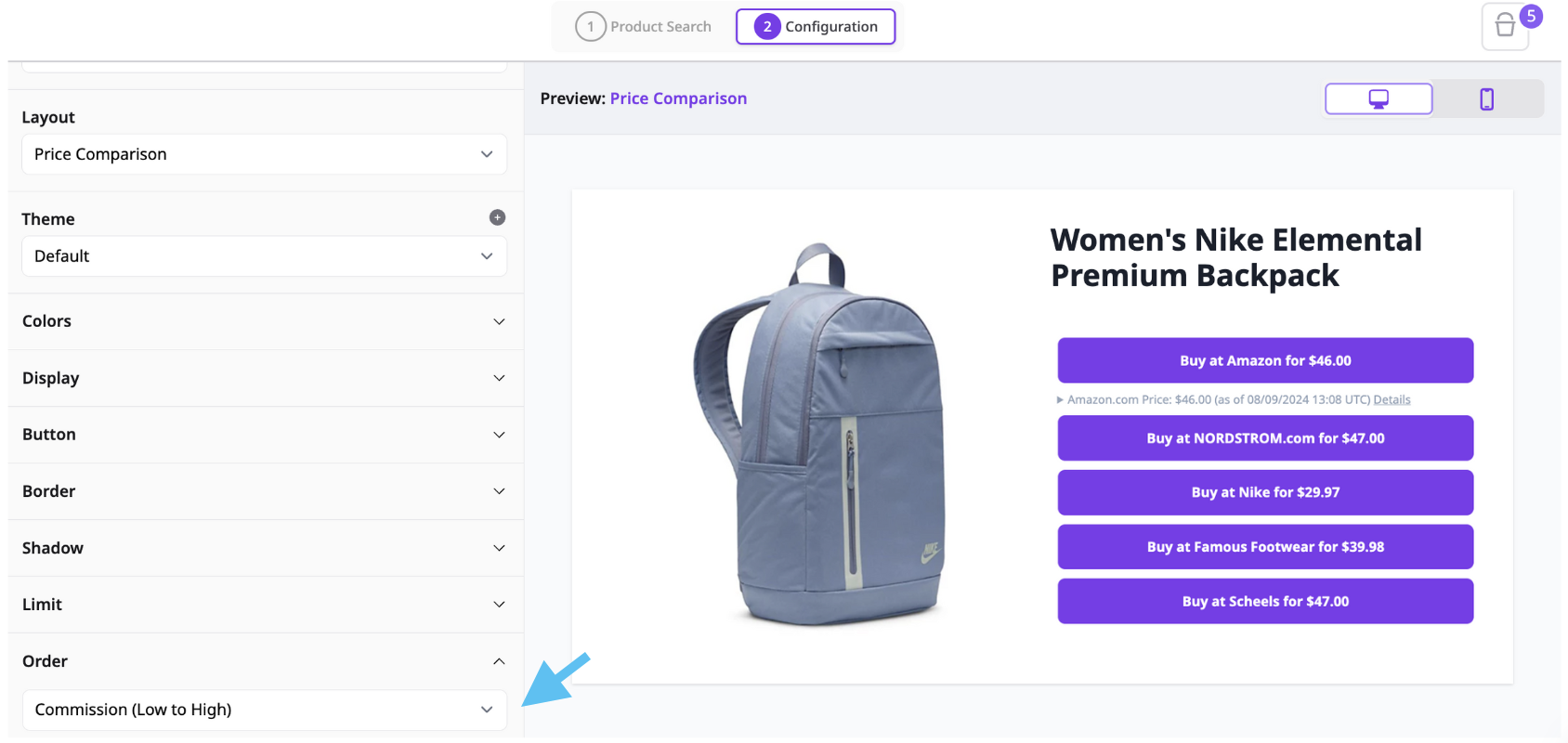This screenshot has height=743, width=1568.
Task: Click Buy at Amazon for $46.00
Action: coord(1265,360)
